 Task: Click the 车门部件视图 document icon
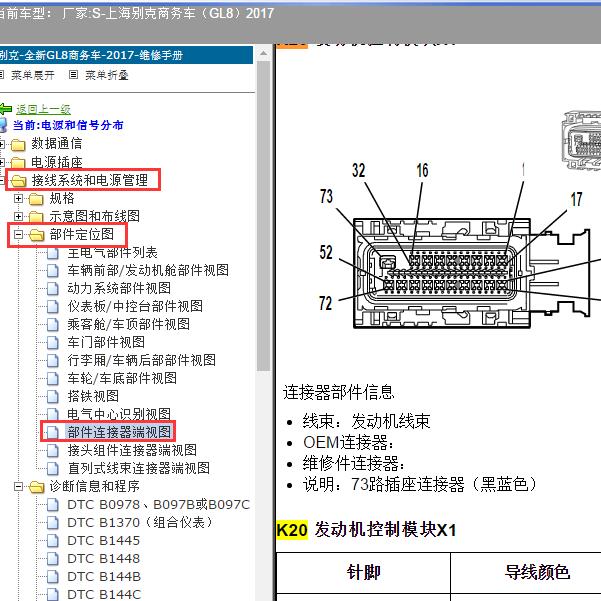click(x=53, y=343)
